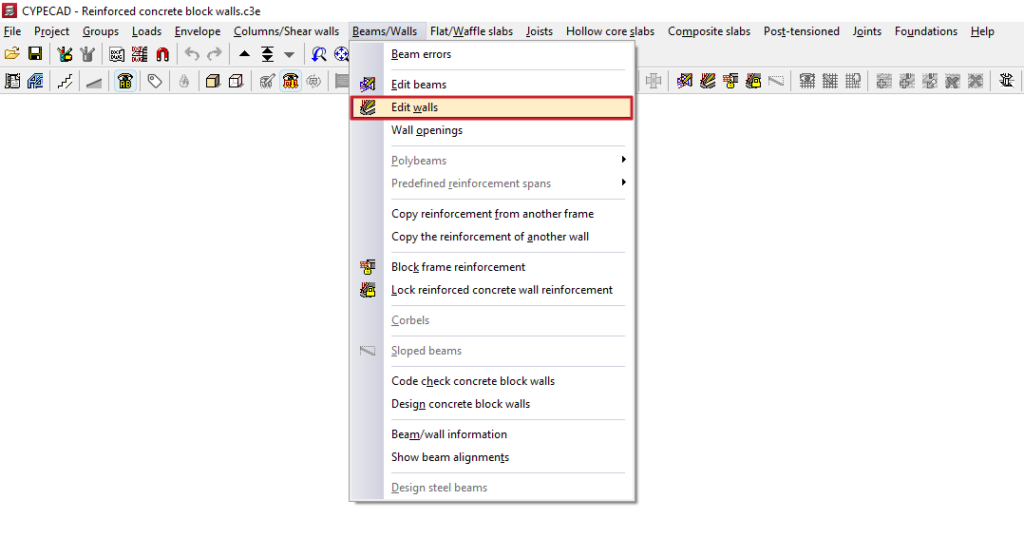The image size is (1024, 538).
Task: Open the Joints menu
Action: click(867, 31)
